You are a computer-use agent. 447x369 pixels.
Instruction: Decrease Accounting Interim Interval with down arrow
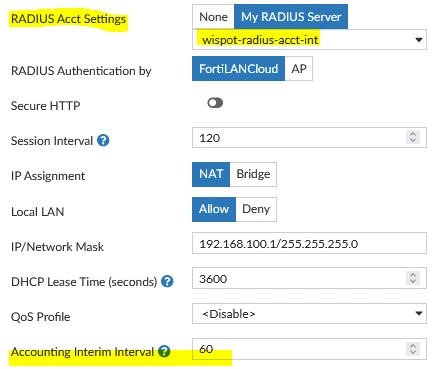[413, 352]
